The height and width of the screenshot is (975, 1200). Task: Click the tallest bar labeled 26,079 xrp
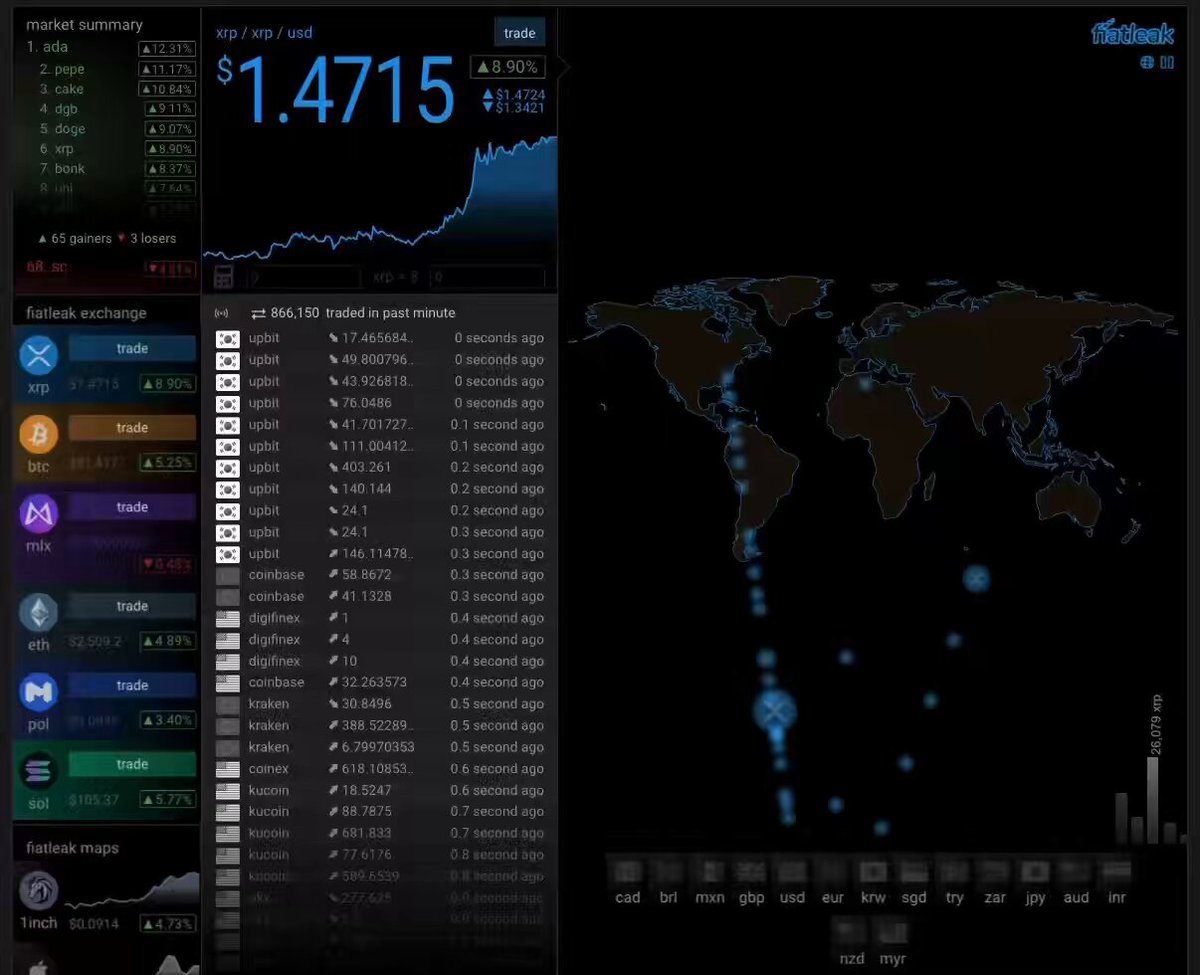1152,800
